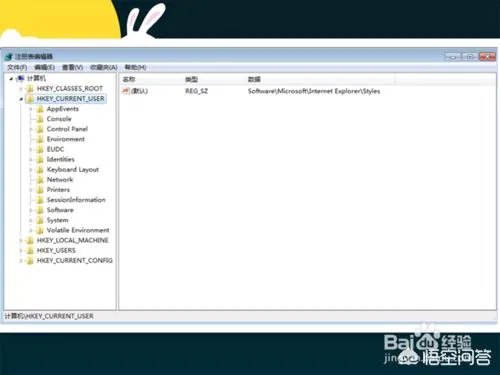500x375 pixels.
Task: Select the System key label
Action: click(x=58, y=220)
